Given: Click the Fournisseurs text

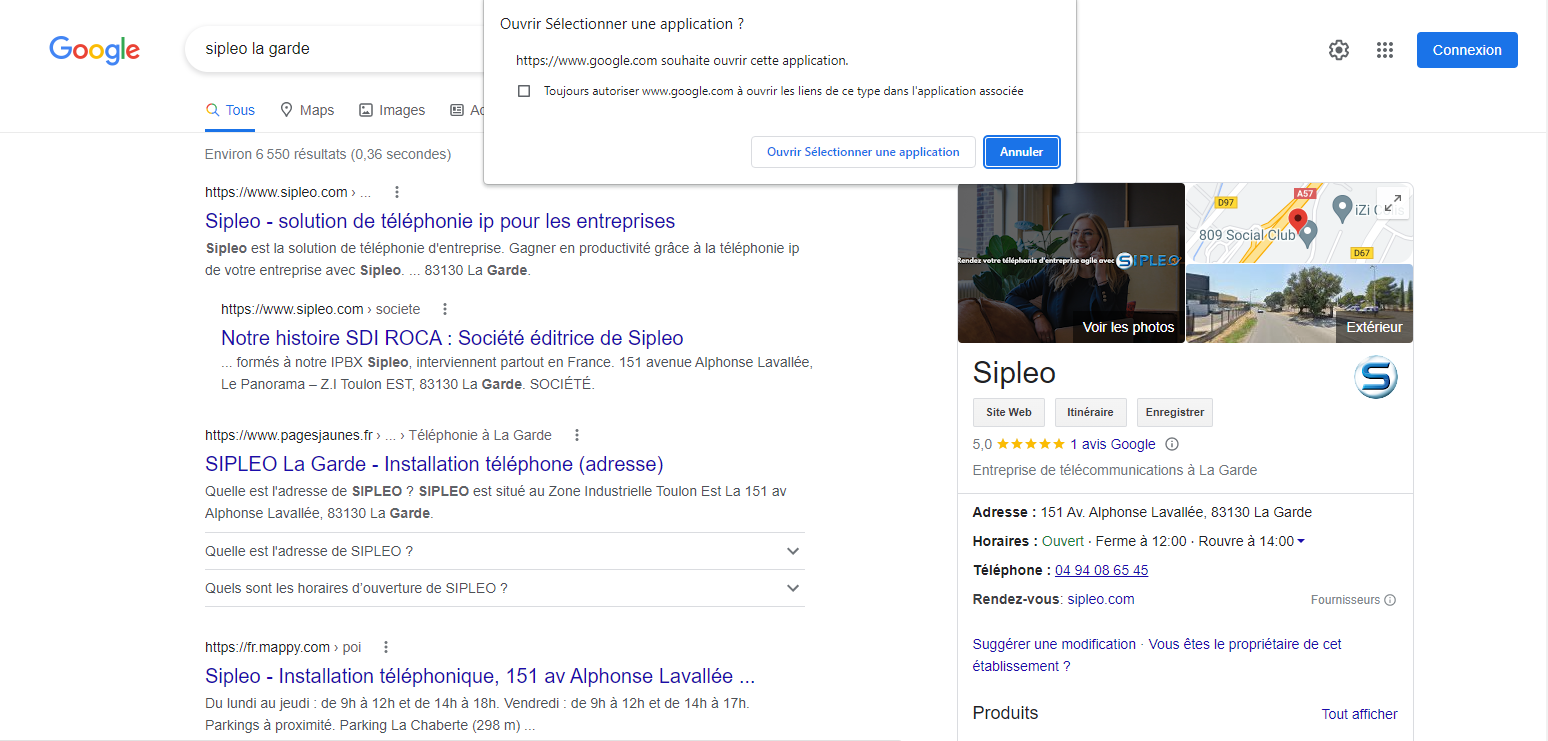Looking at the screenshot, I should [x=1345, y=600].
